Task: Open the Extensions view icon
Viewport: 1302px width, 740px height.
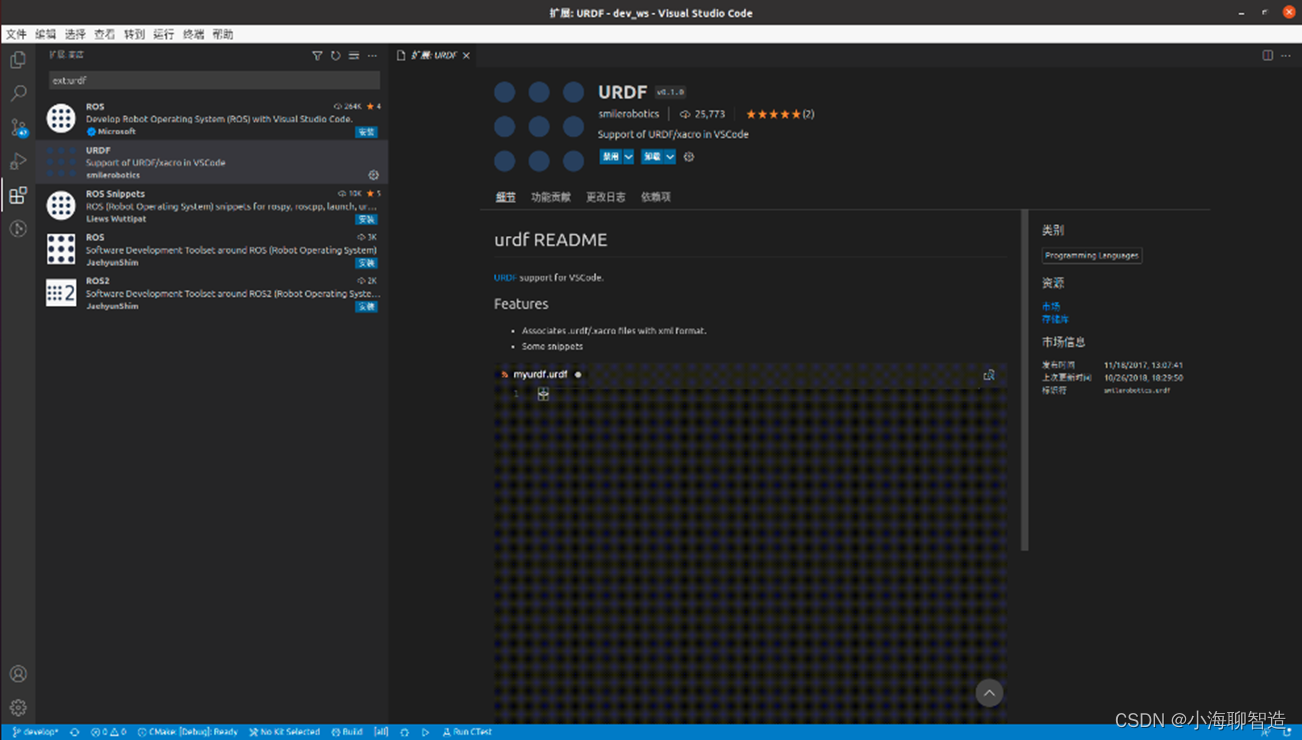Action: coord(18,195)
